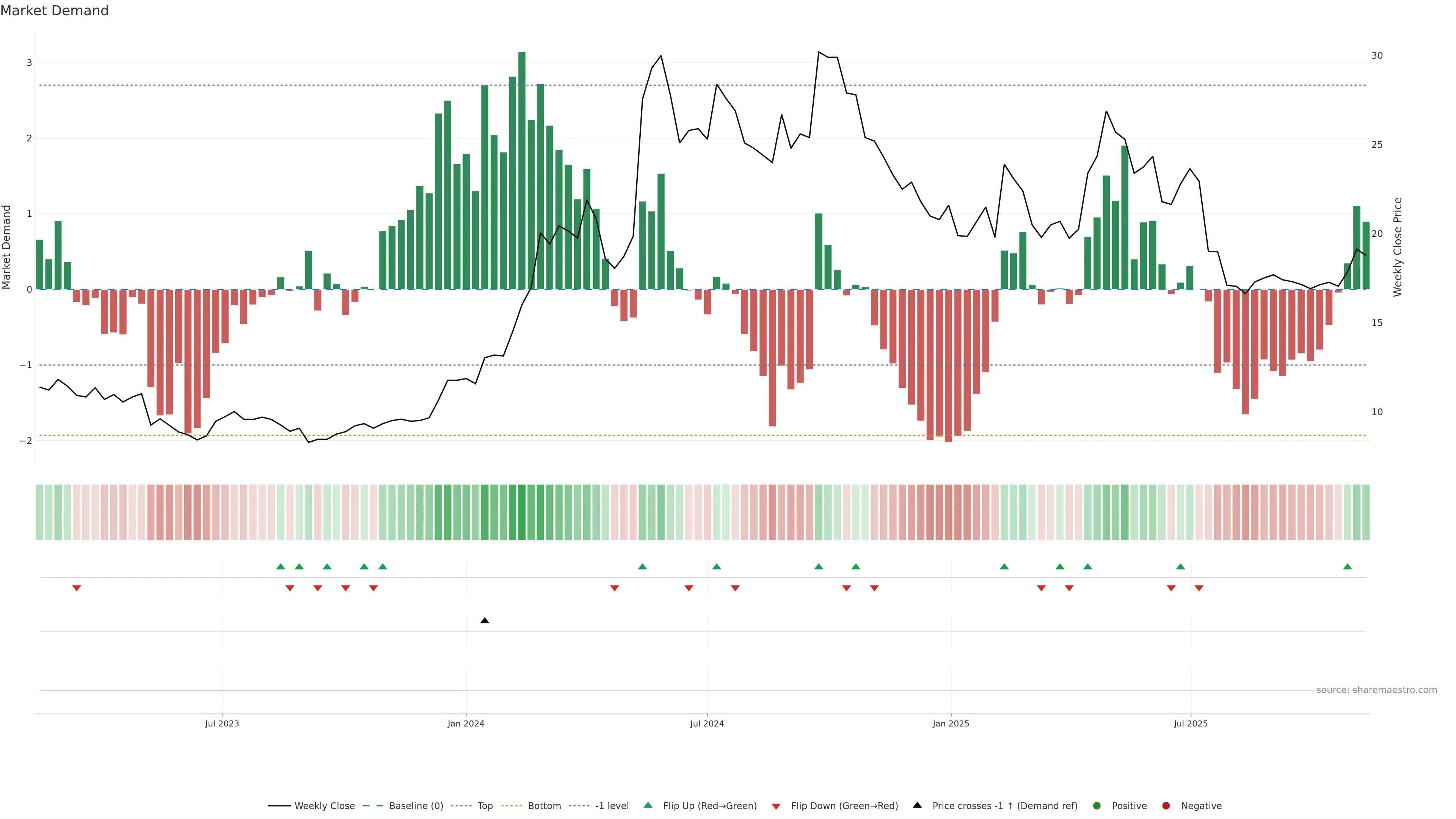Click the first heatmap strip cell on left
This screenshot has width=1456, height=819.
39,512
